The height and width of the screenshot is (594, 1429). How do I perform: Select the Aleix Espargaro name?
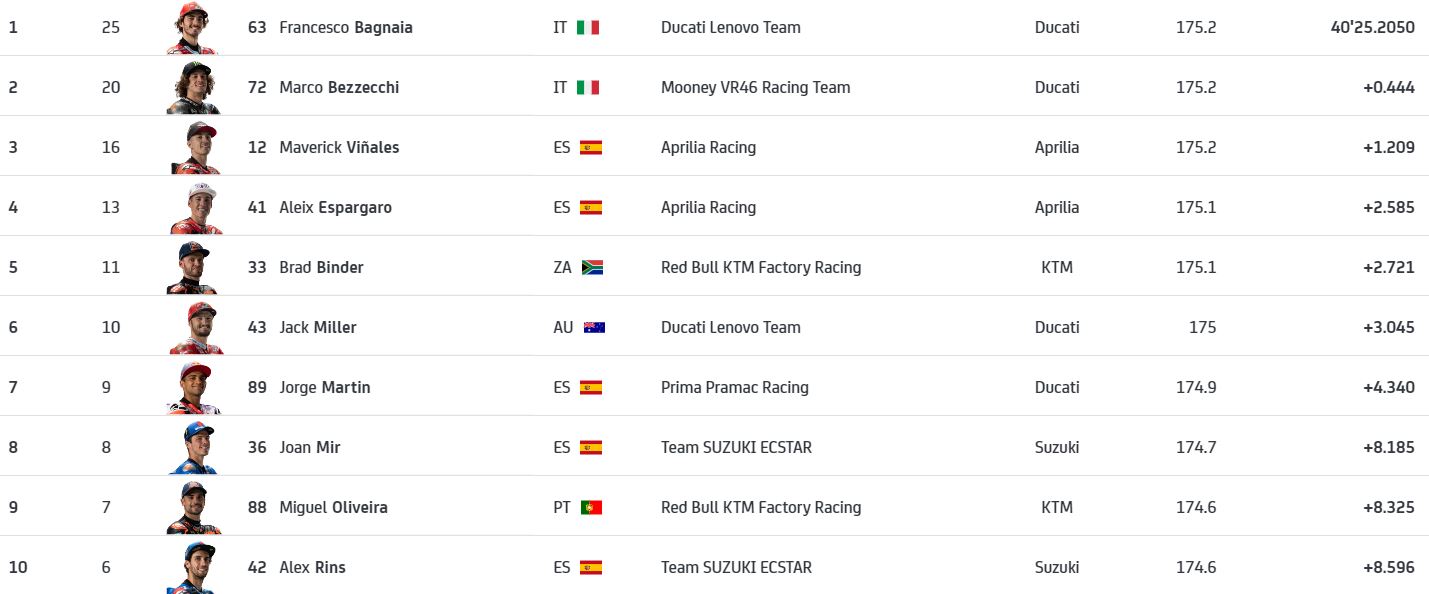click(x=336, y=207)
